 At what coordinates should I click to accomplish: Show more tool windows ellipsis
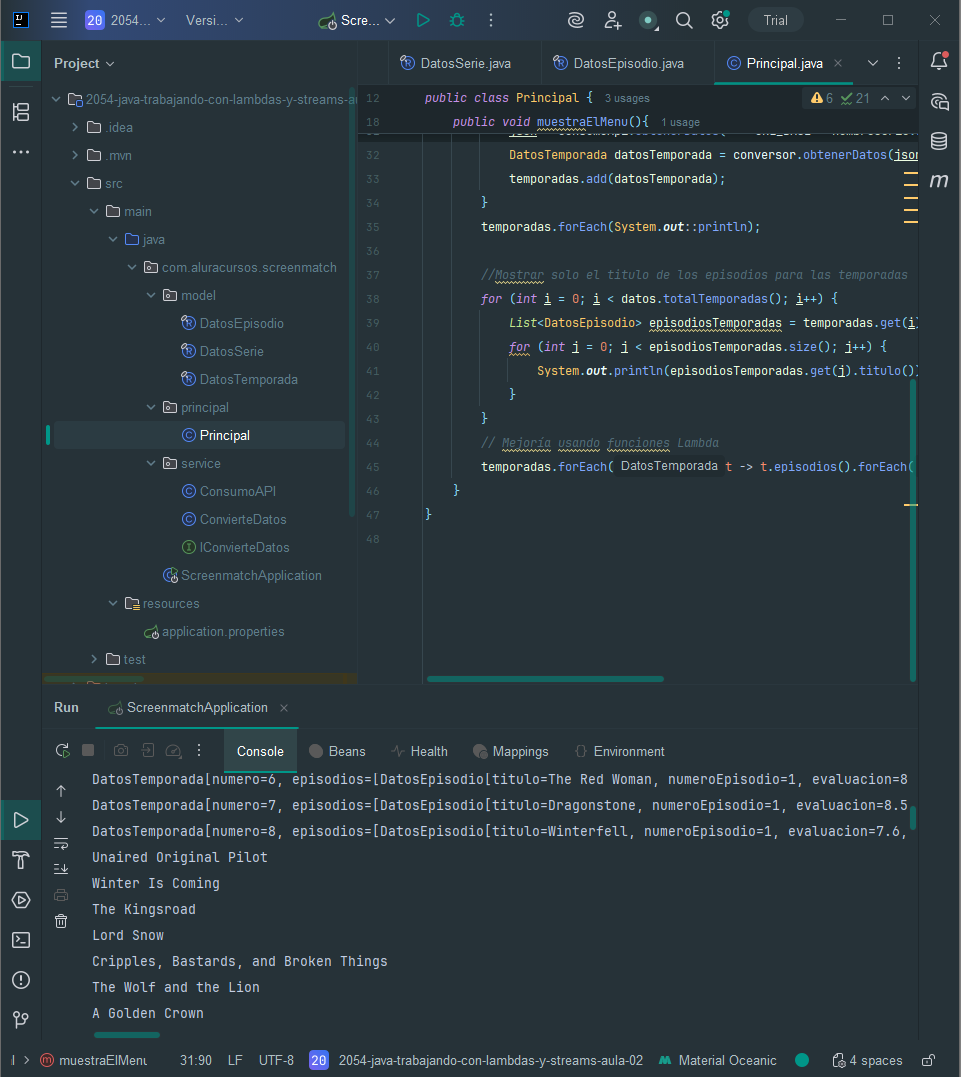(21, 152)
